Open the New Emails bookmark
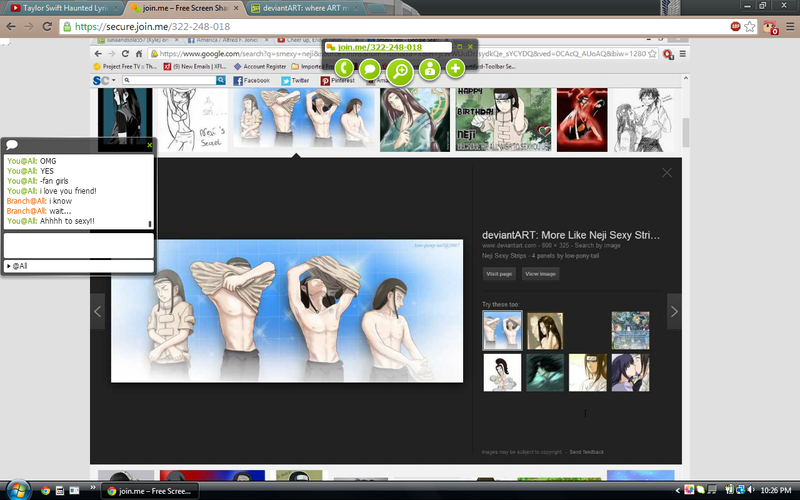Viewport: 800px width, 500px height. click(195, 66)
